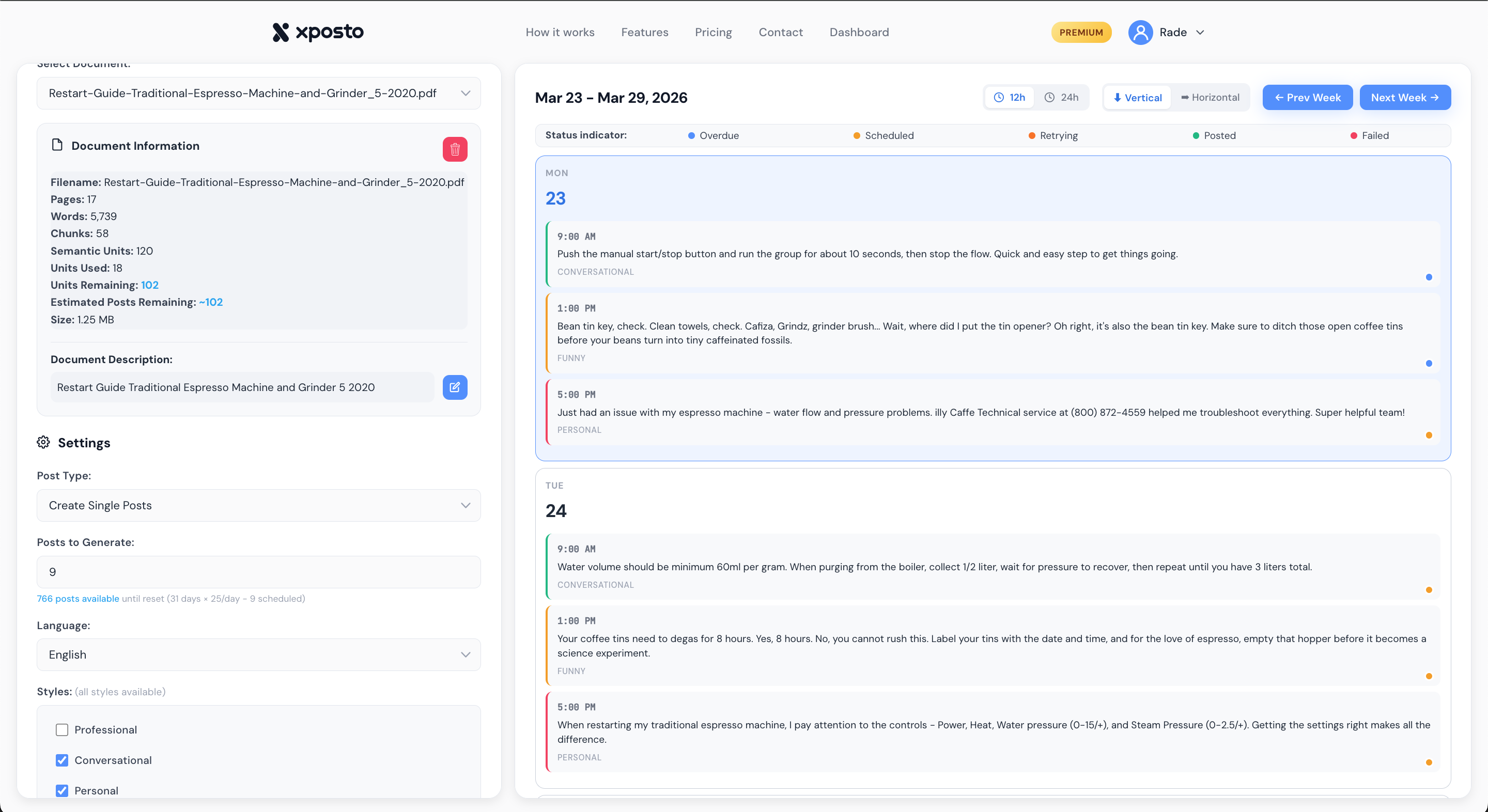This screenshot has height=812, width=1488.
Task: Click the Rade user avatar icon
Action: (1140, 33)
